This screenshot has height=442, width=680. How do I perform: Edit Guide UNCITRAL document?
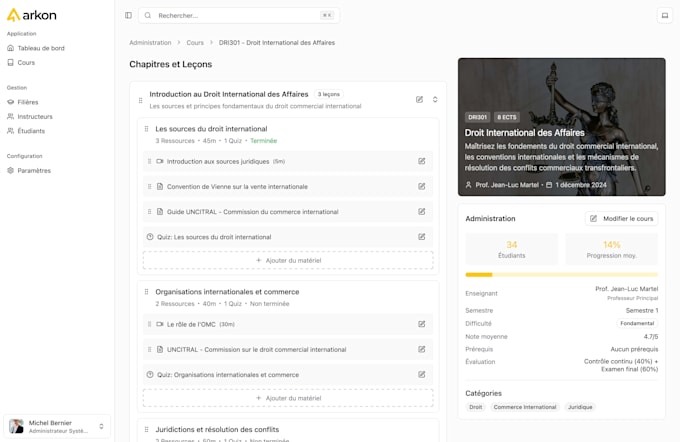422,212
